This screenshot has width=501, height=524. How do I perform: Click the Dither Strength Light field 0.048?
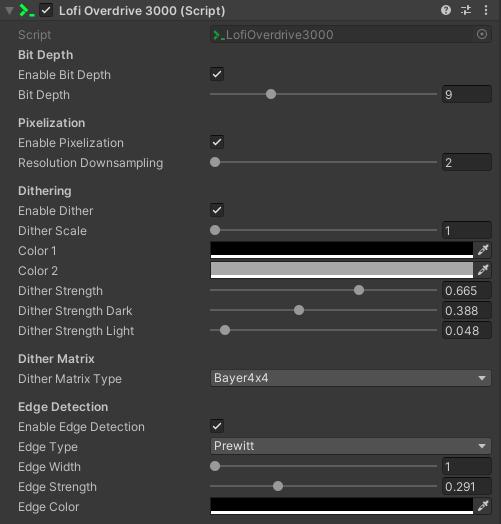pos(467,331)
